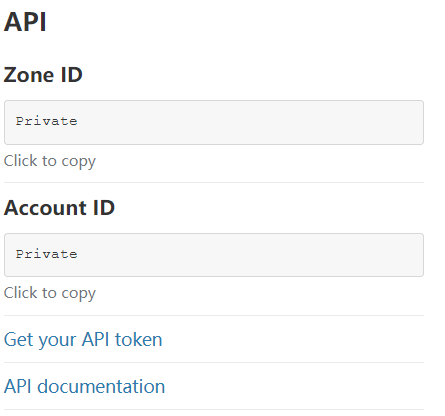The width and height of the screenshot is (445, 416).
Task: Click the word 'documentation' in the bottom link
Action: (x=101, y=387)
